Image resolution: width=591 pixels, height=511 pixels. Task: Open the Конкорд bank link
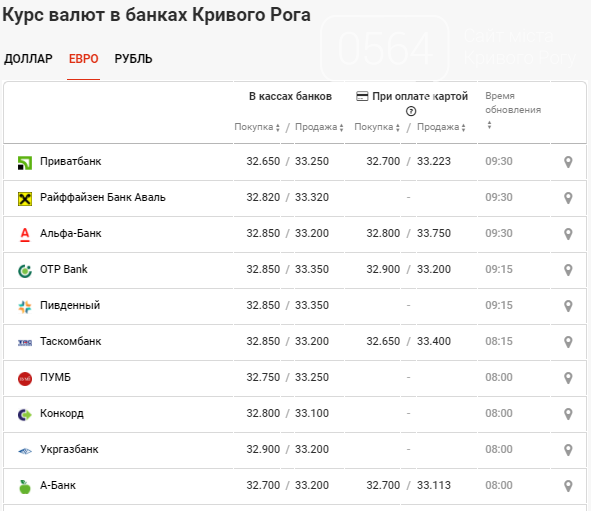(x=62, y=413)
